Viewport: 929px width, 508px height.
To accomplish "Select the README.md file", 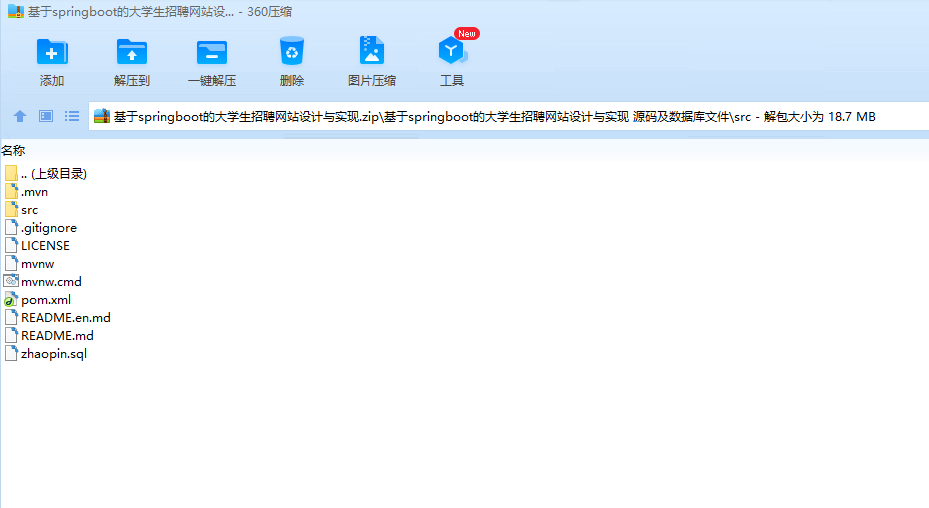I will point(49,336).
